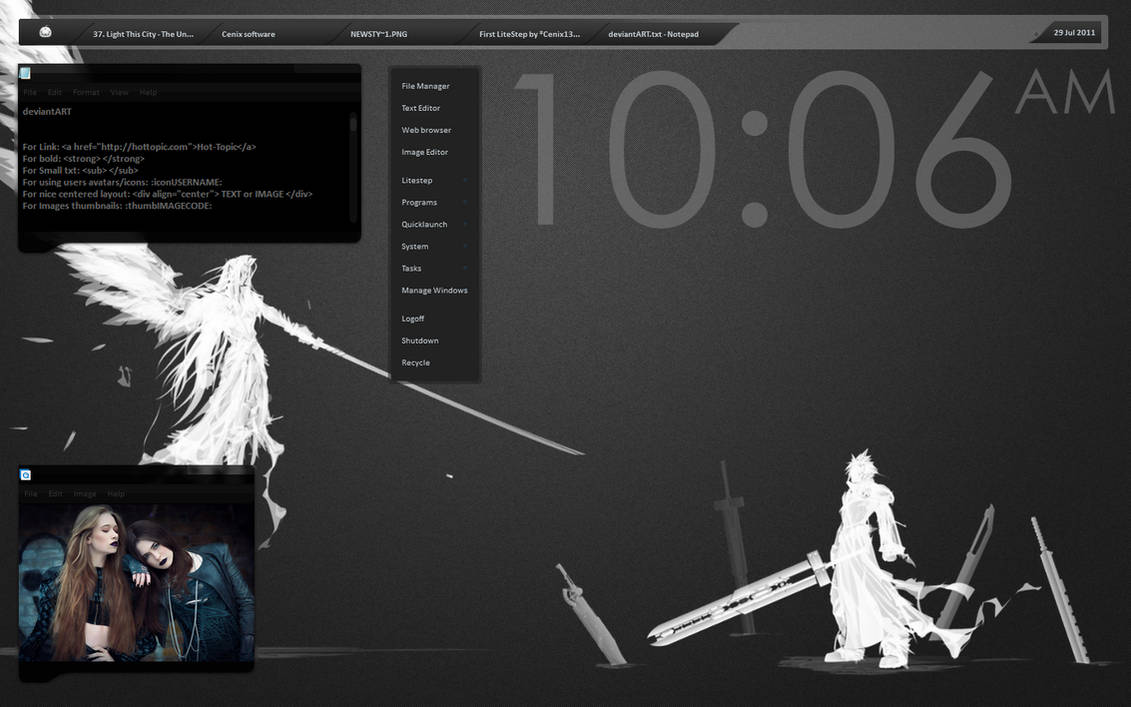Click the small arrow left of the date
The image size is (1131, 707).
point(1035,34)
